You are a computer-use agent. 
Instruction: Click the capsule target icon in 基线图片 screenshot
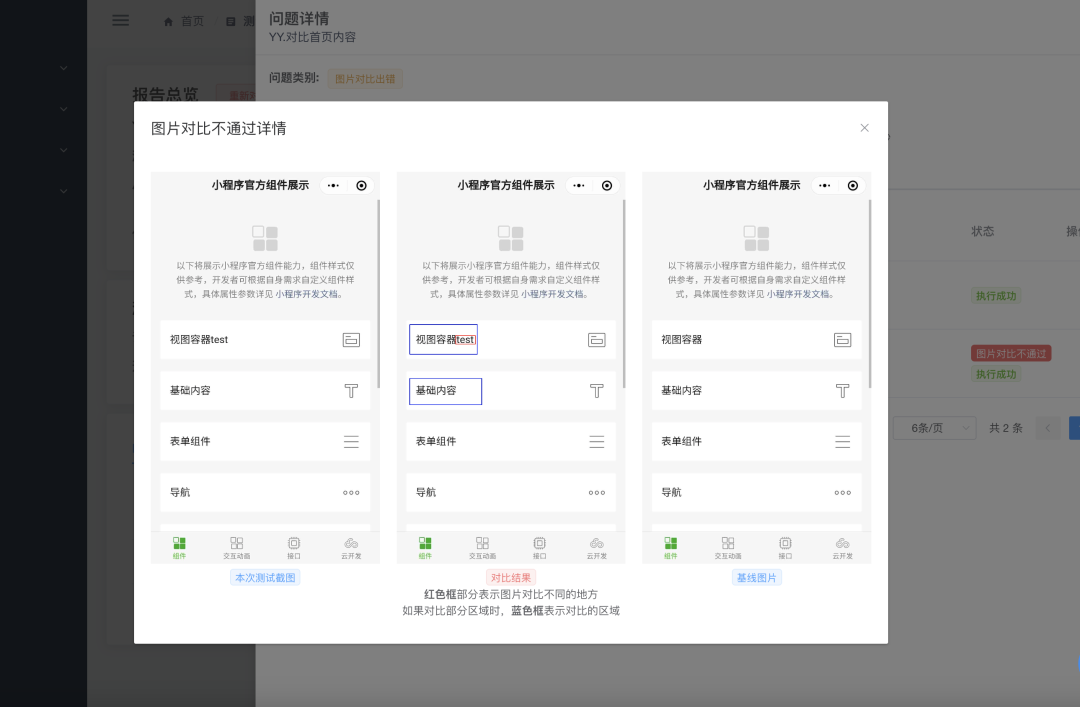[x=853, y=185]
